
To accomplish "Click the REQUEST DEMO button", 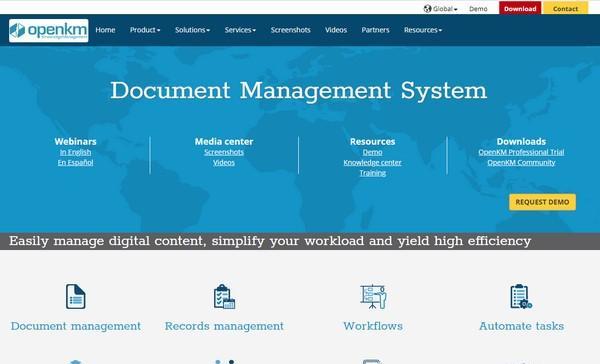I will tap(542, 202).
